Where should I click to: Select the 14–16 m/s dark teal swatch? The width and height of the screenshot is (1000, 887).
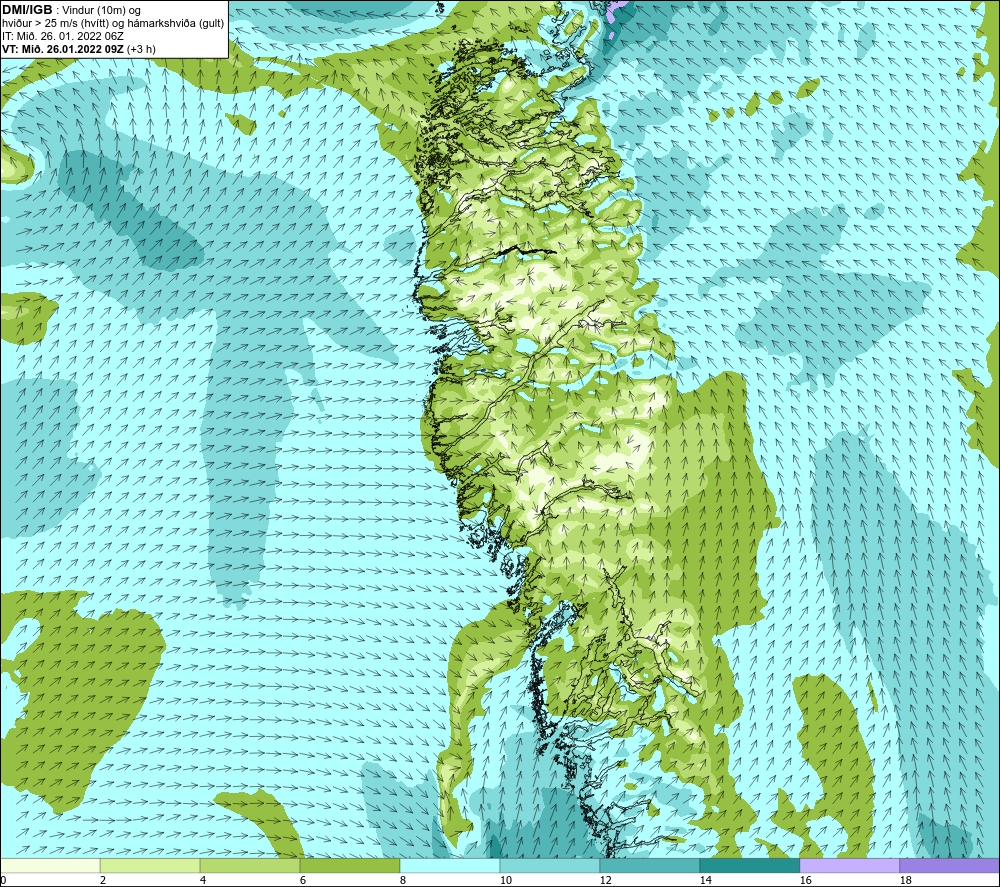point(749,865)
